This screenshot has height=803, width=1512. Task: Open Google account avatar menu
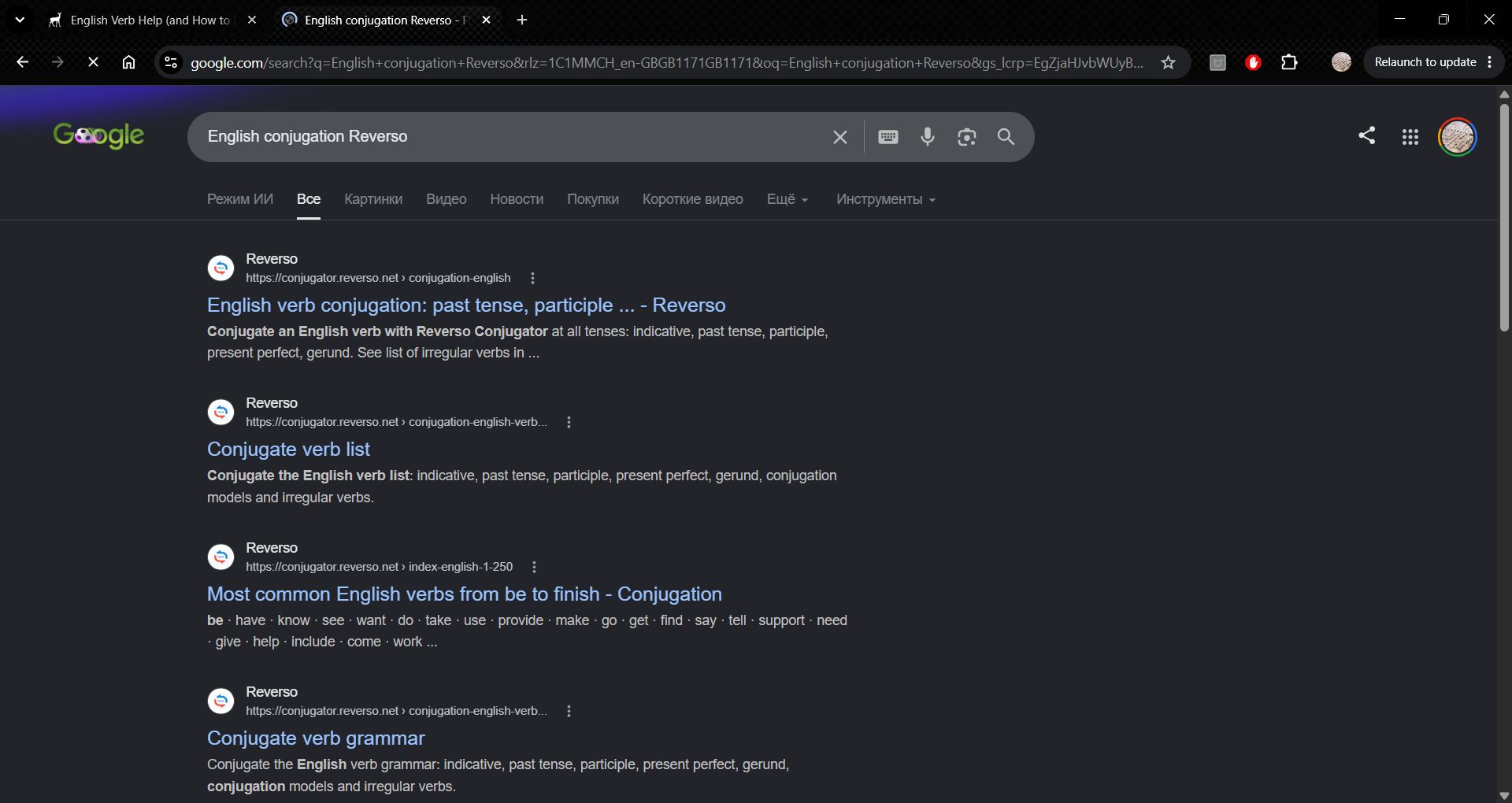coord(1458,137)
